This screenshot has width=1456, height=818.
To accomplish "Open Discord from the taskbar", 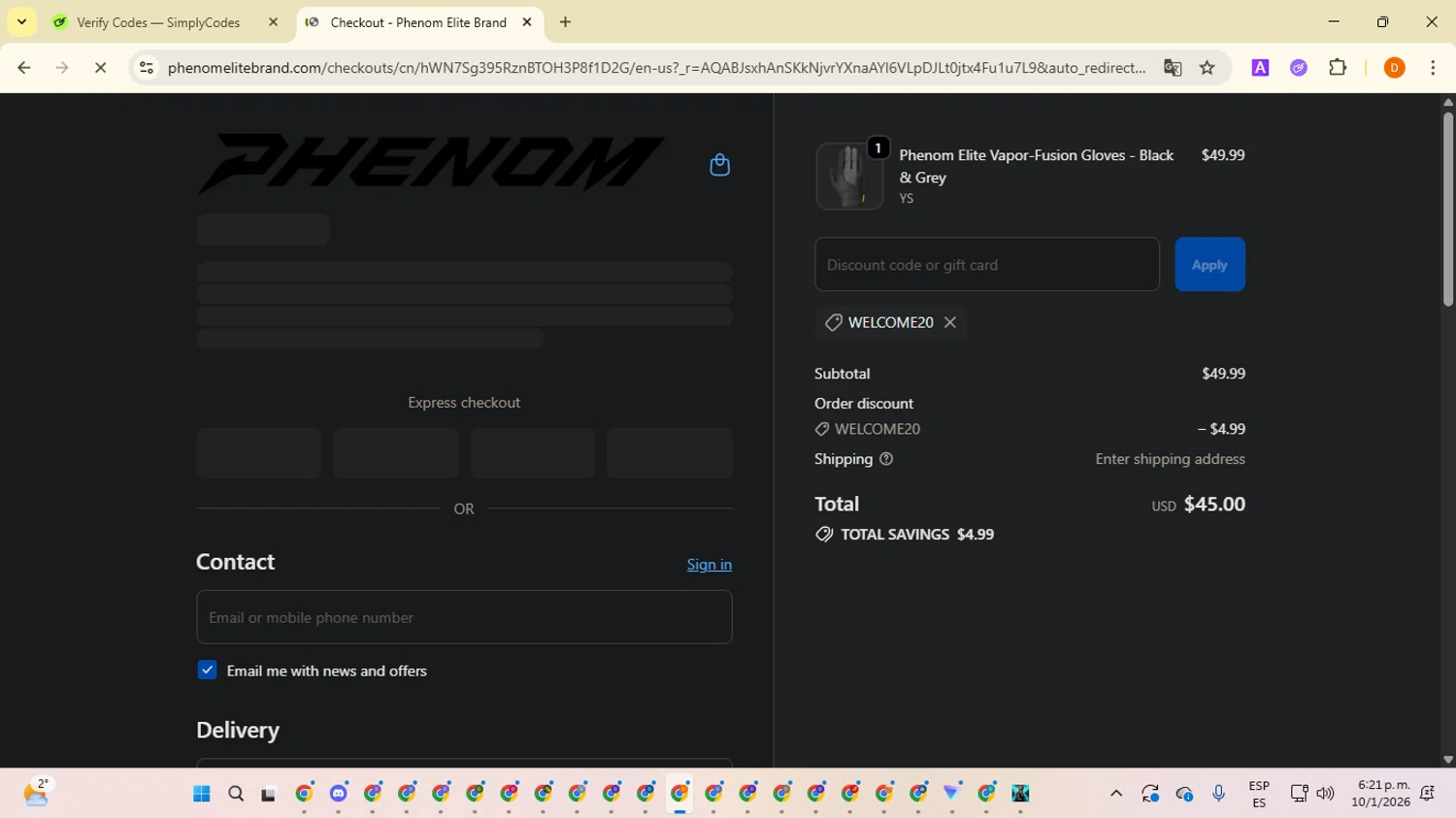I will pyautogui.click(x=338, y=794).
